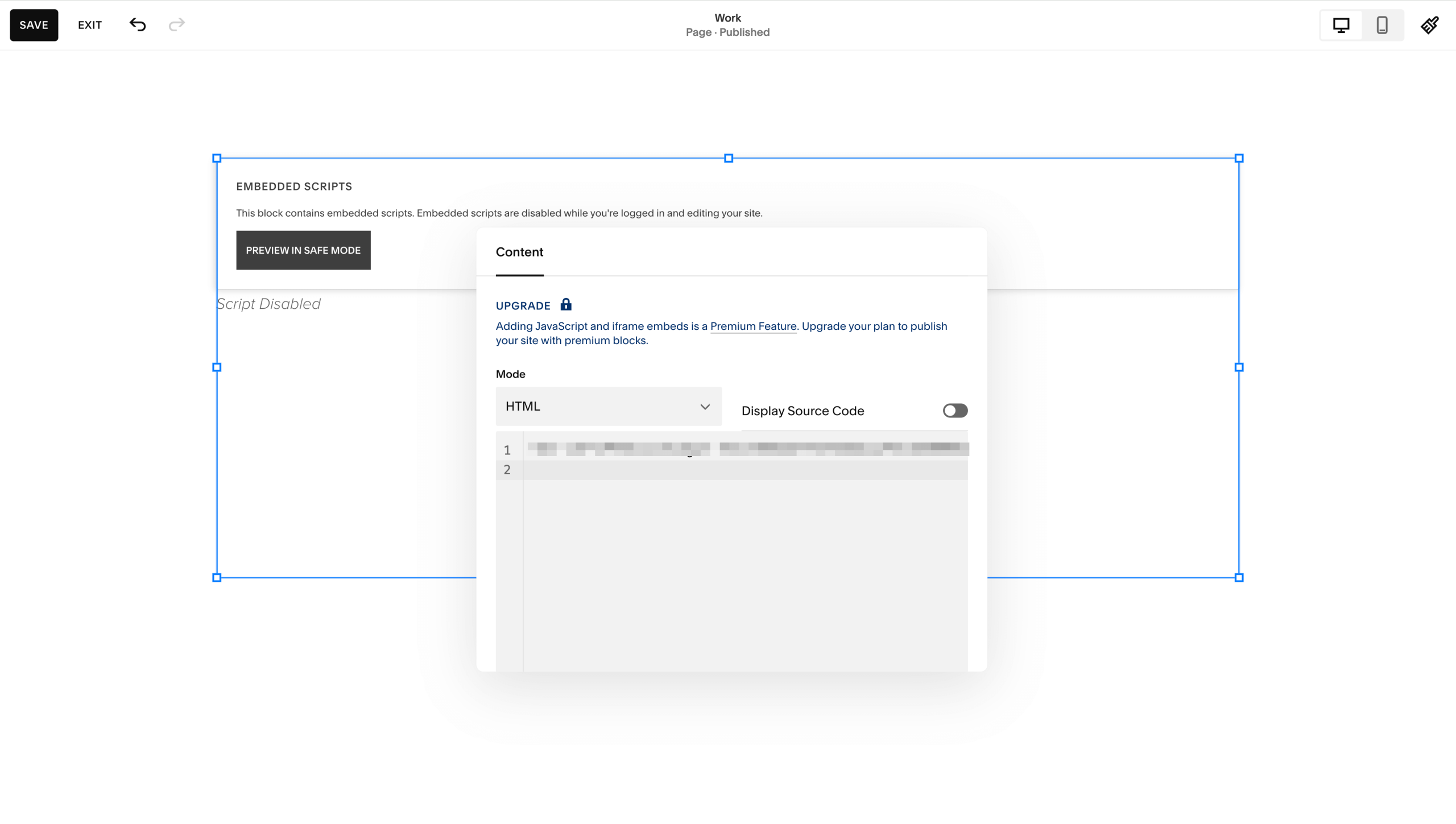
Task: Exit the page editor
Action: click(89, 24)
